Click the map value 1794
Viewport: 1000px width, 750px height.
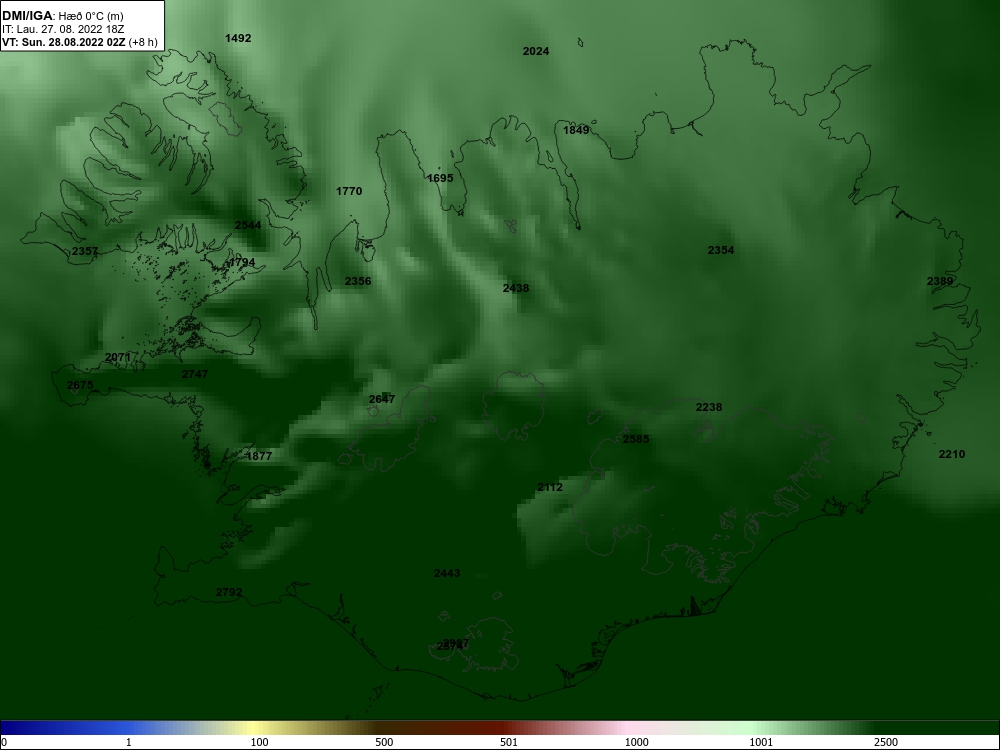[x=242, y=262]
